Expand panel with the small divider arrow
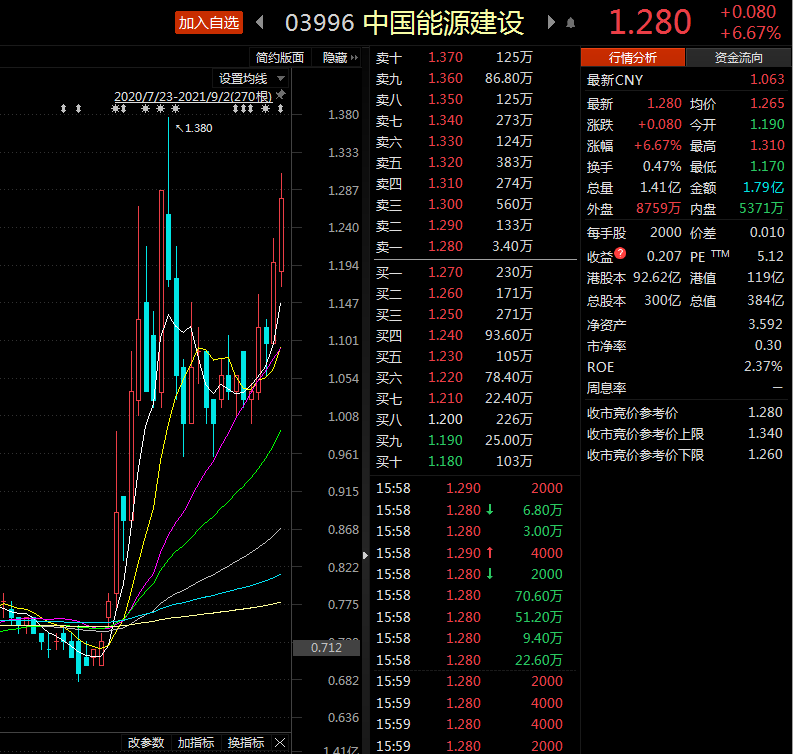The image size is (793, 754). tap(366, 555)
